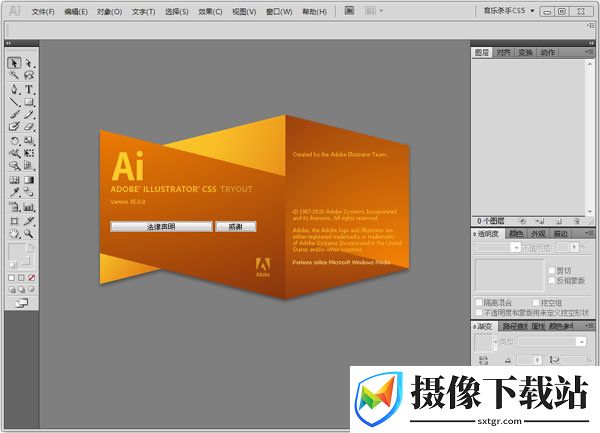Open the 文件(F) menu
600x433 pixels.
pos(43,12)
